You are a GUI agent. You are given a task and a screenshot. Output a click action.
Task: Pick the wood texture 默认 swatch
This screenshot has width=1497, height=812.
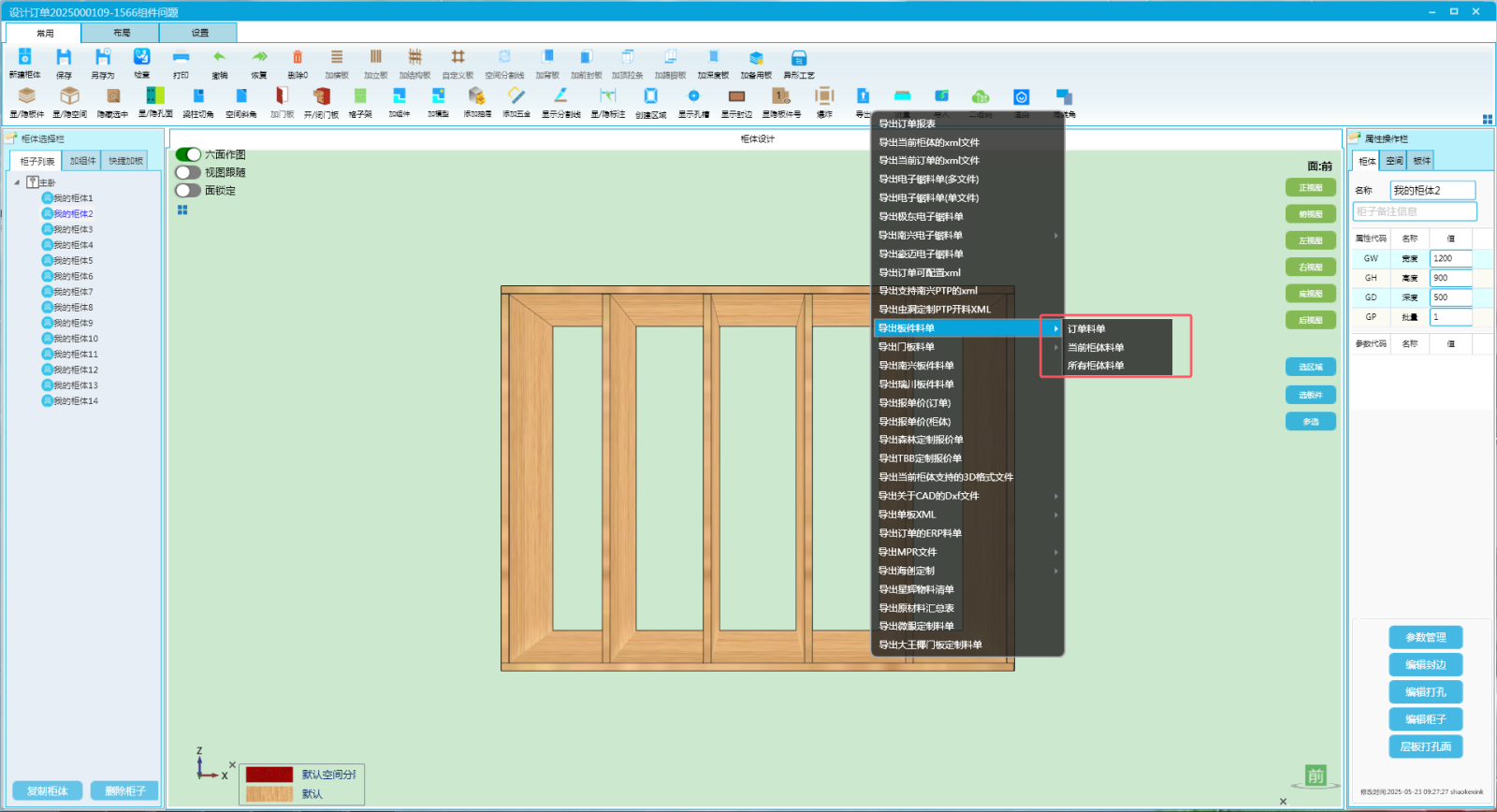coord(269,793)
